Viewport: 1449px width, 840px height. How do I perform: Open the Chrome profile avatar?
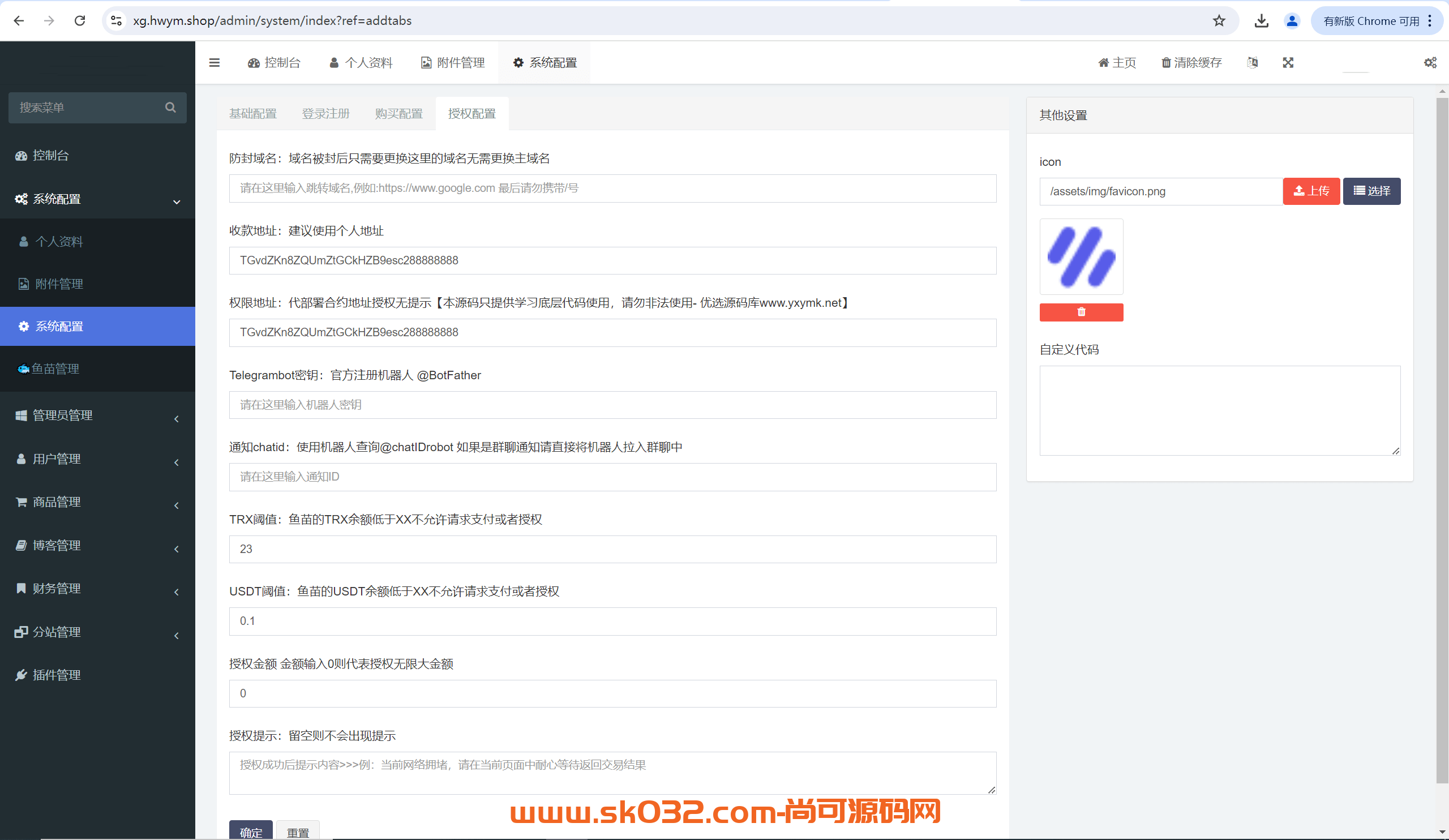1292,21
